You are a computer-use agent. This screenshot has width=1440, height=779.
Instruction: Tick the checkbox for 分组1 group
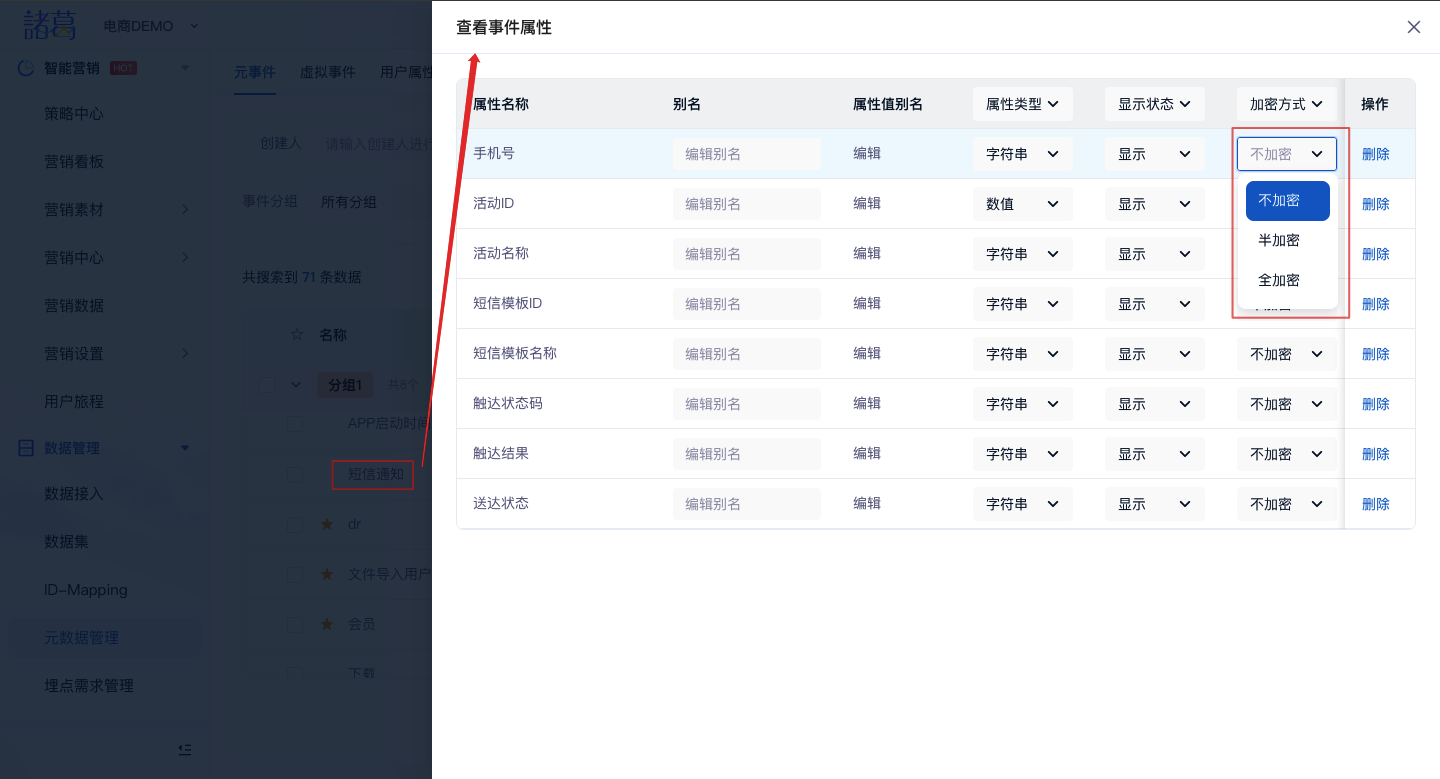point(267,385)
